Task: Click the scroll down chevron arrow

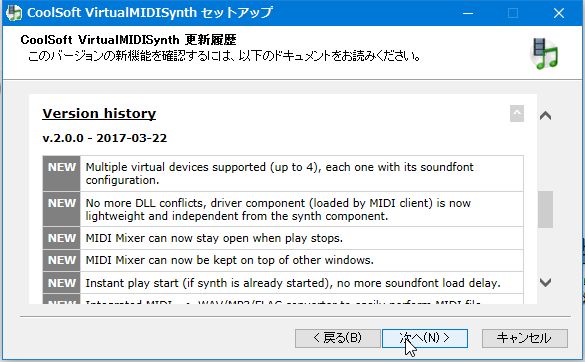Action: 545,283
